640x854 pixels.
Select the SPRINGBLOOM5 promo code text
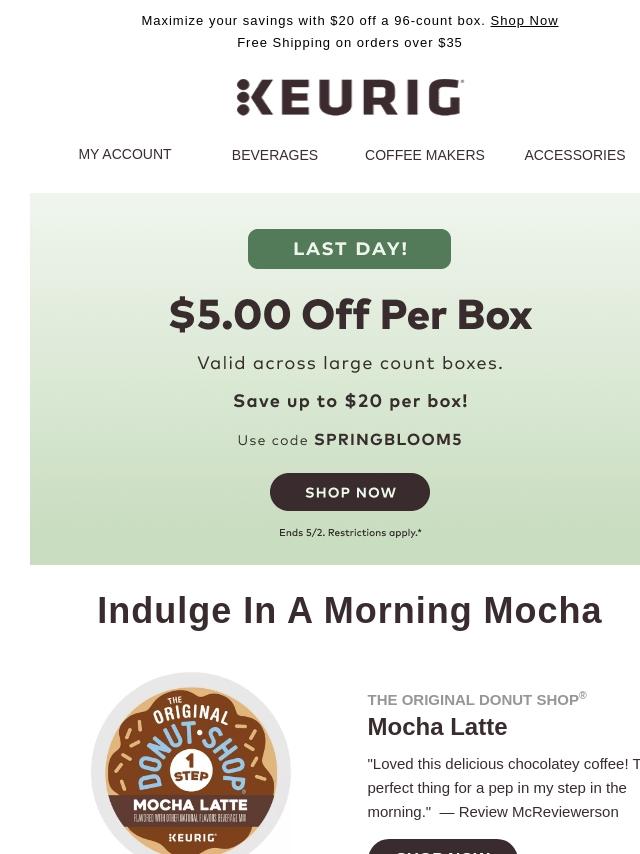point(388,440)
